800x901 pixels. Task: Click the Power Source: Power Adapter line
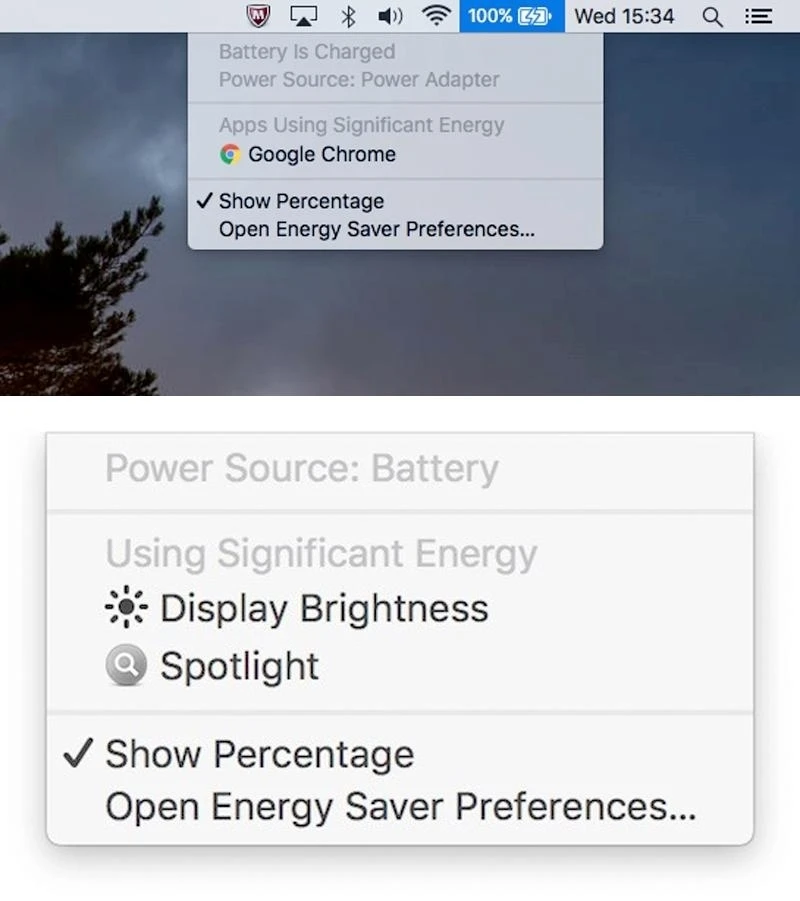(358, 79)
